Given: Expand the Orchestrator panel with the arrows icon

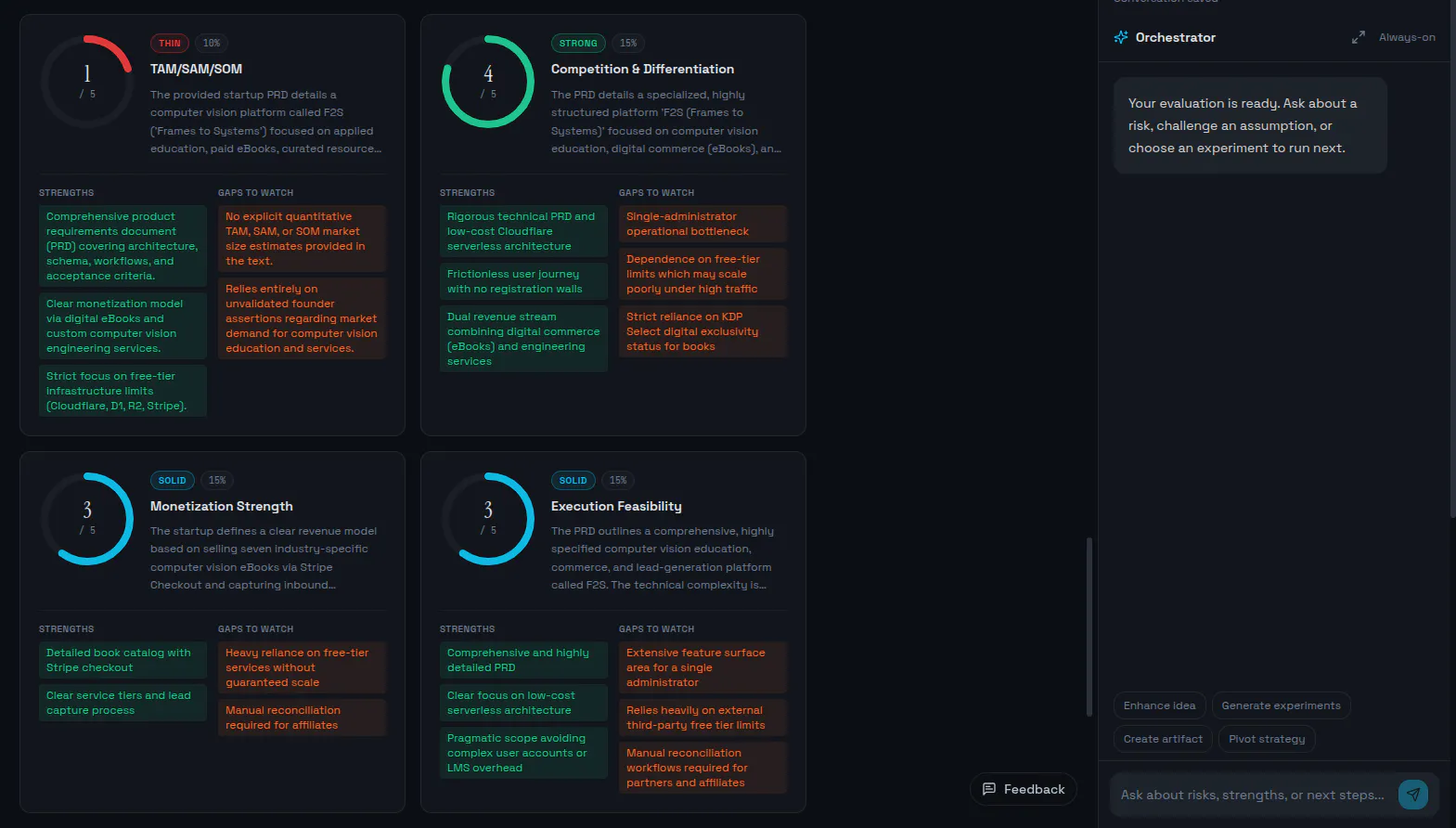Looking at the screenshot, I should click(1359, 37).
